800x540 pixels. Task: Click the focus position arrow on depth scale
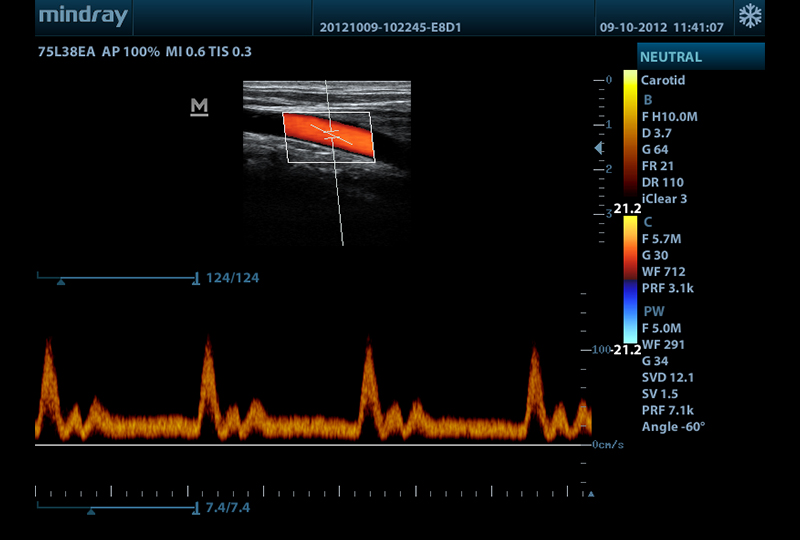[x=599, y=148]
